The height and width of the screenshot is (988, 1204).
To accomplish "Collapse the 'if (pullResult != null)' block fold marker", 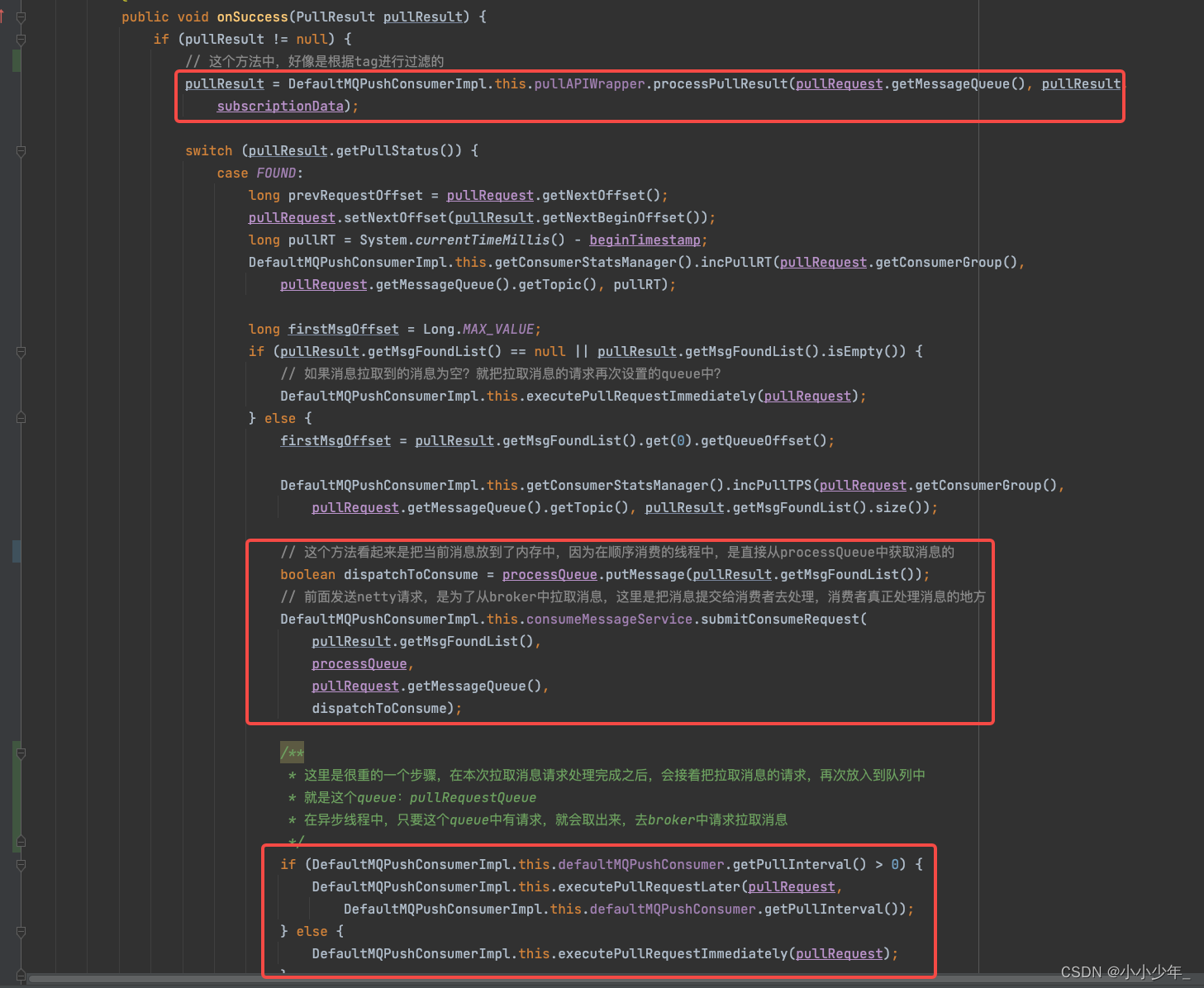I will 21,39.
